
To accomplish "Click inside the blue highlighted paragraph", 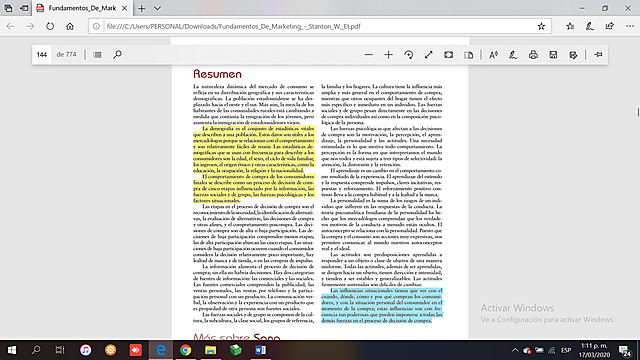I will point(382,305).
